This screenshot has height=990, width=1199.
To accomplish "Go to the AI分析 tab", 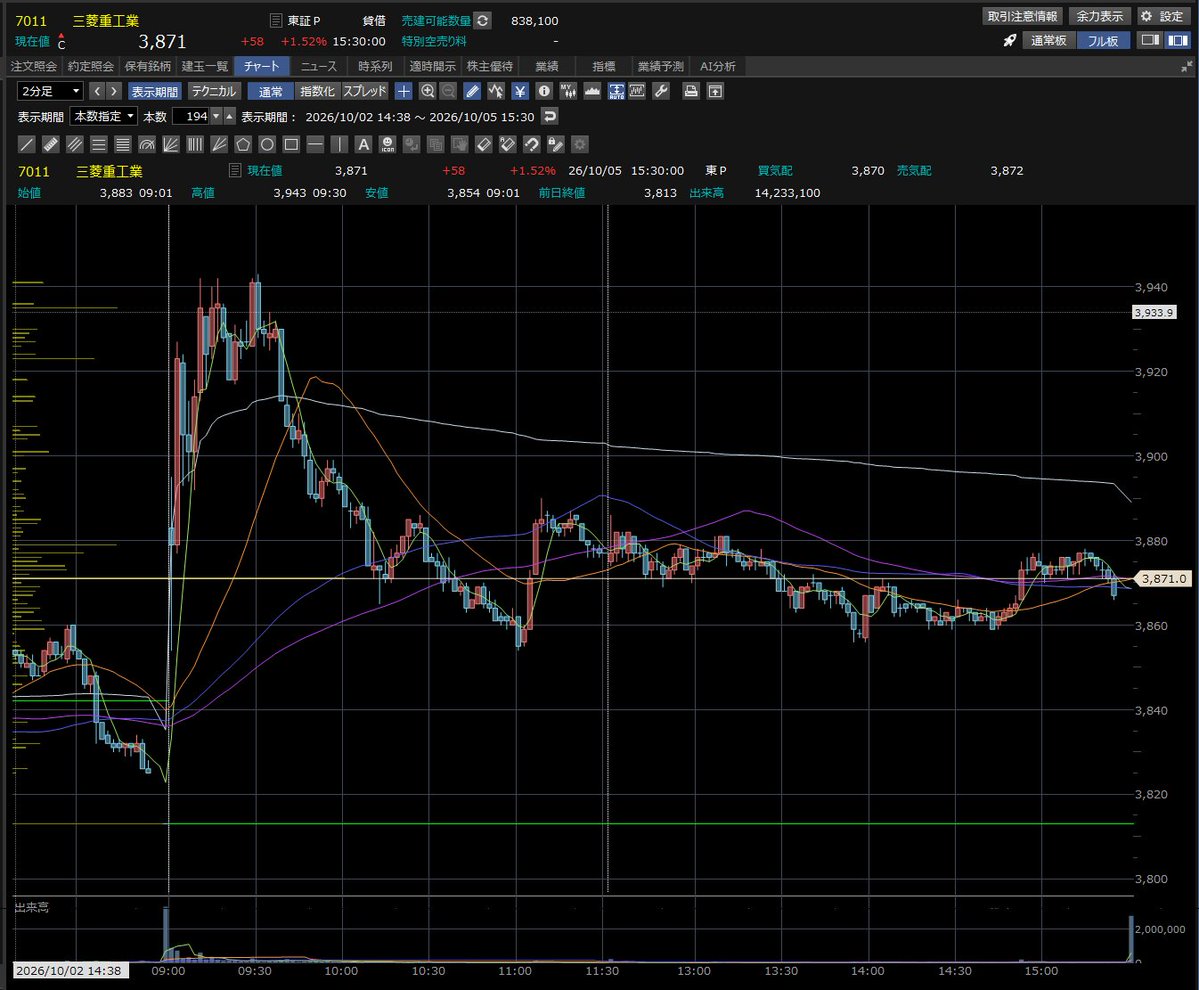I will pyautogui.click(x=717, y=67).
